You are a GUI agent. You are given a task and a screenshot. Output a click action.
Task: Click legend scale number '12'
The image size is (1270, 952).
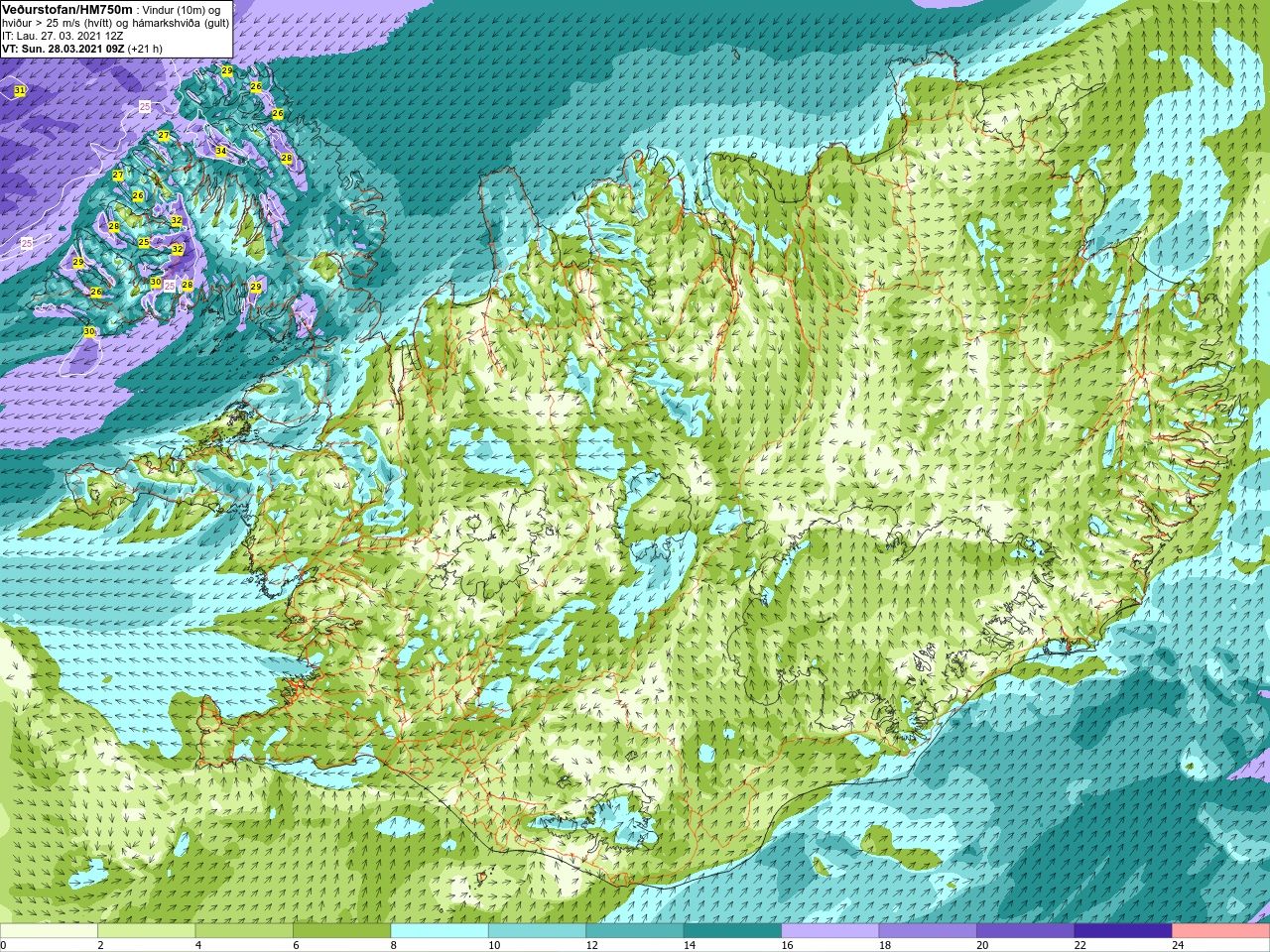[x=591, y=945]
